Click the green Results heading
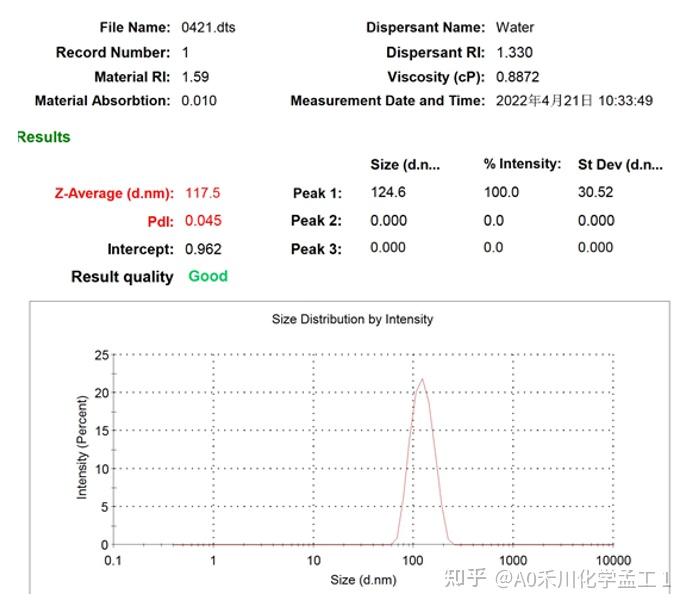This screenshot has height=606, width=688. point(43,137)
